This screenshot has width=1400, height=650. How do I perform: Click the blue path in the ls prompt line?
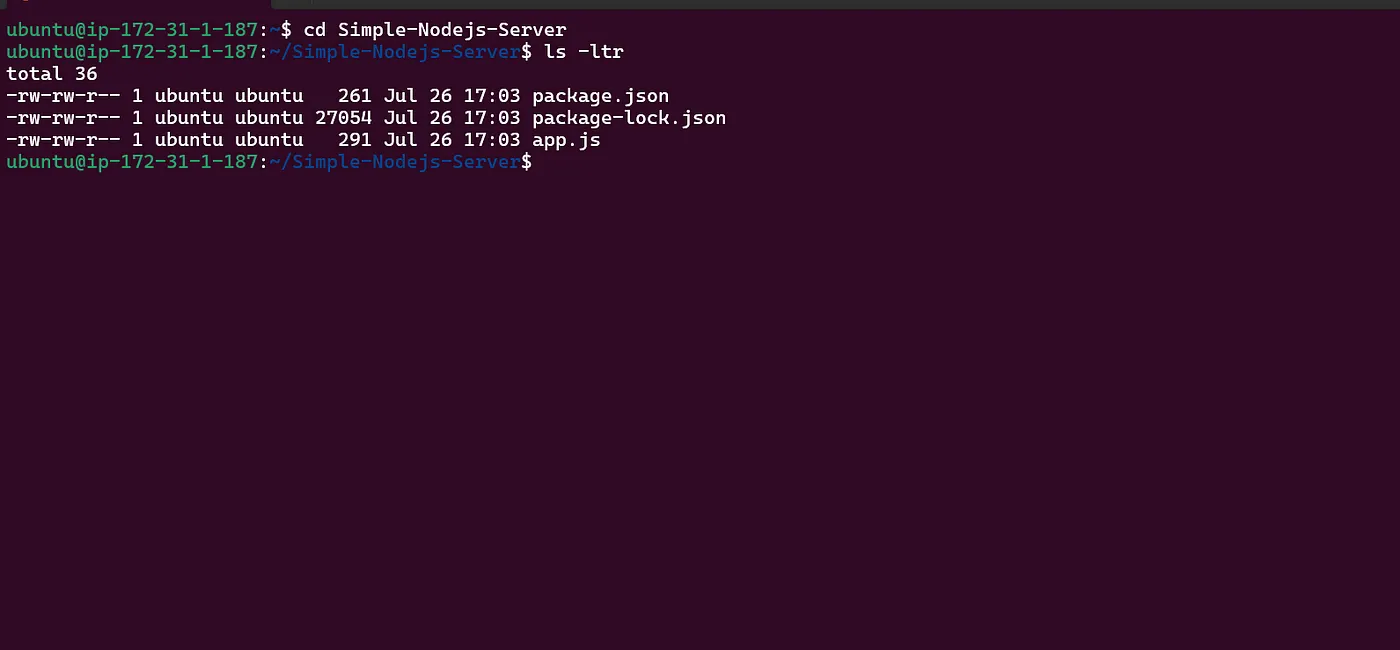(x=395, y=52)
